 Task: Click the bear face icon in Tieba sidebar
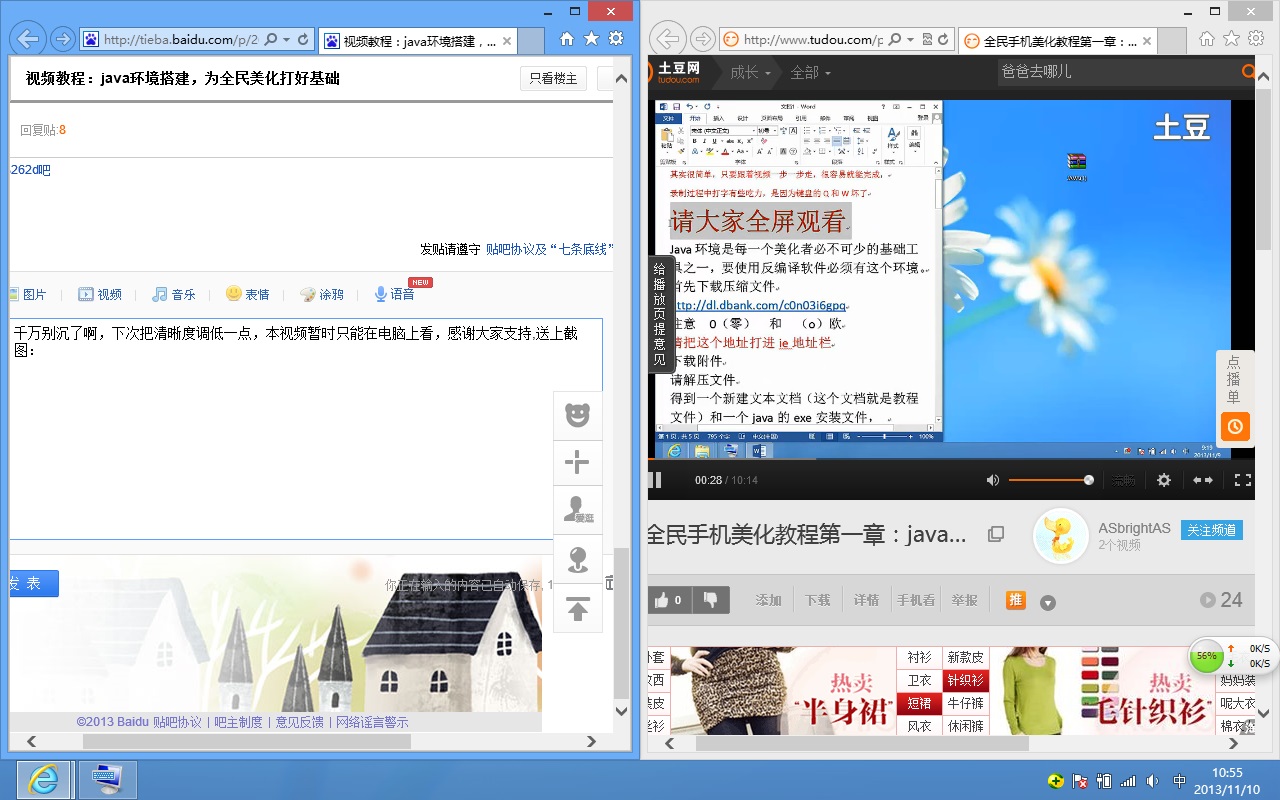tap(577, 415)
